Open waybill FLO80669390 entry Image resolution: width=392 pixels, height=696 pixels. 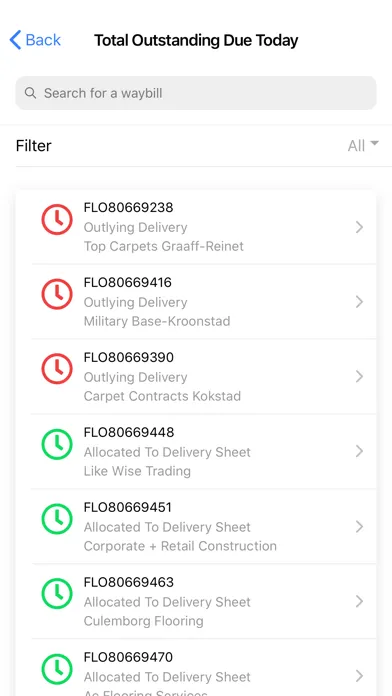[204, 376]
